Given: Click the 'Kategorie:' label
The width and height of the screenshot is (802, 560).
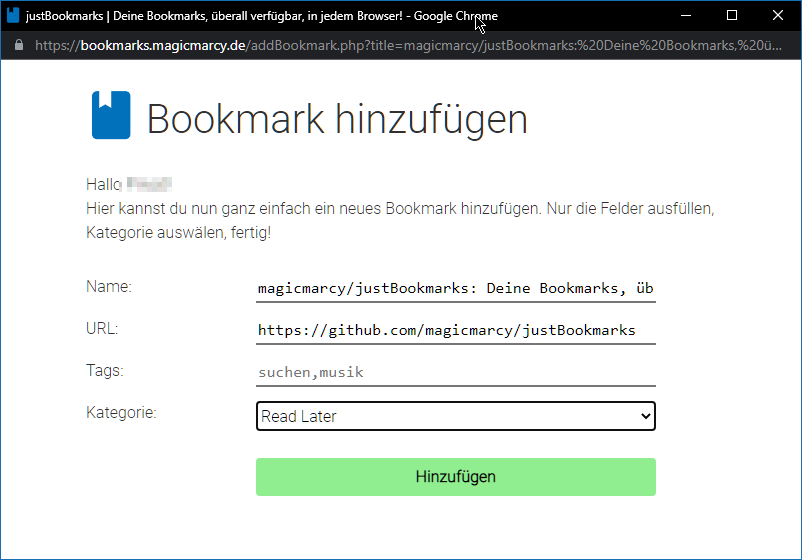Looking at the screenshot, I should coord(121,412).
